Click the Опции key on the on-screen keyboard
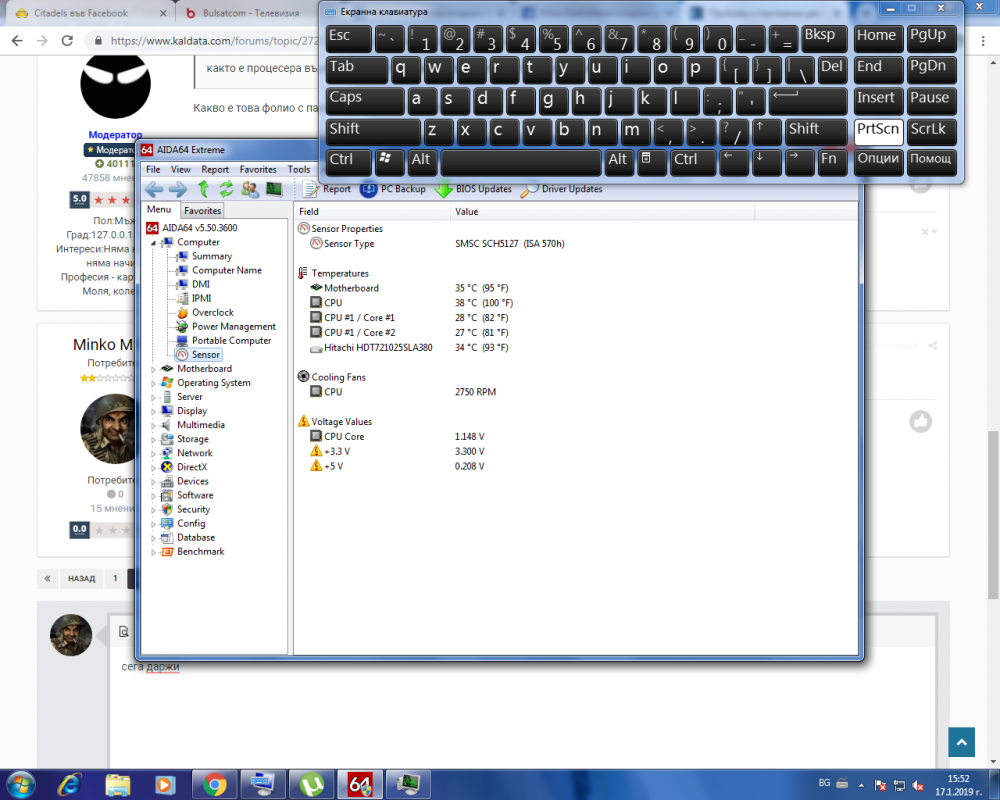This screenshot has height=800, width=1000. click(878, 162)
